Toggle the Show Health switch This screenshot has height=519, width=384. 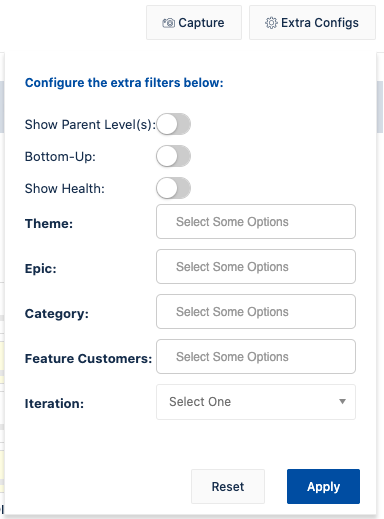tap(173, 188)
